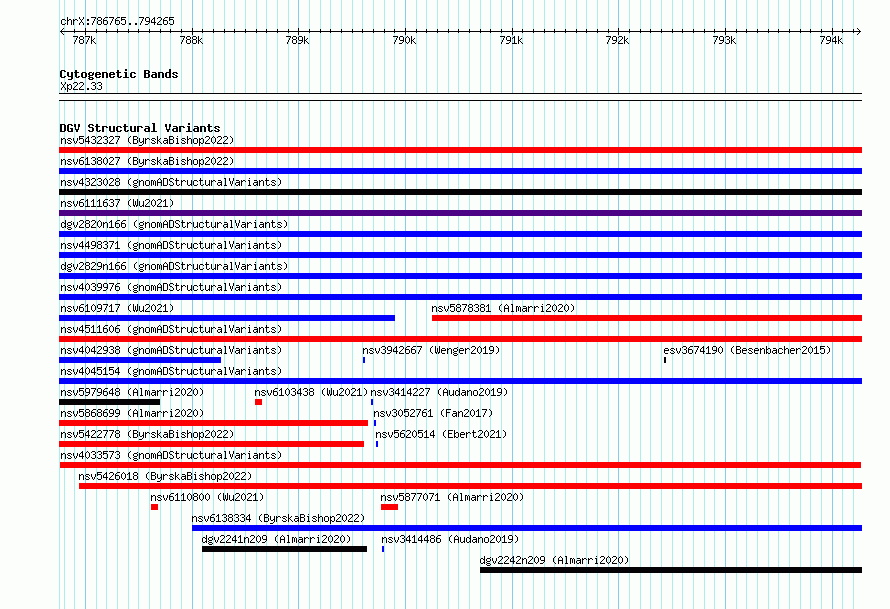Click nsv4033573 gnomAD variant label

[x=171, y=455]
